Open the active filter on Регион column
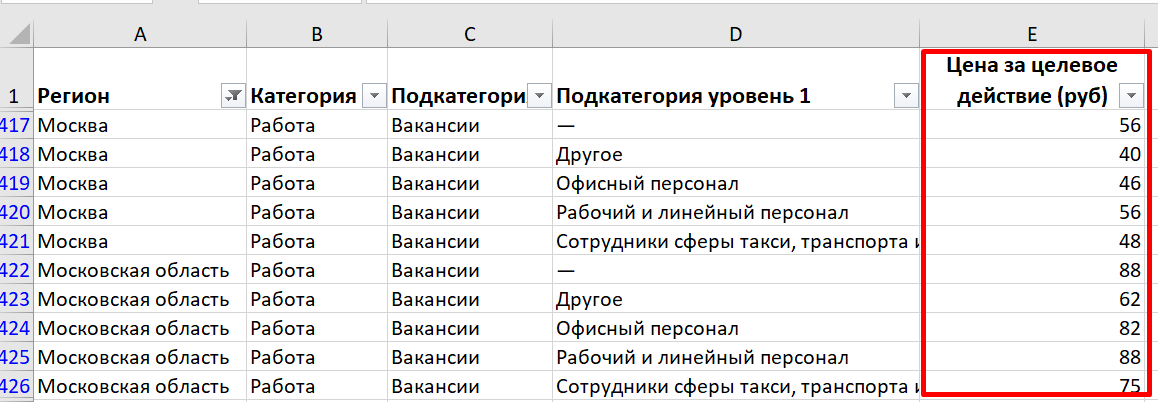The width and height of the screenshot is (1158, 402). (231, 96)
